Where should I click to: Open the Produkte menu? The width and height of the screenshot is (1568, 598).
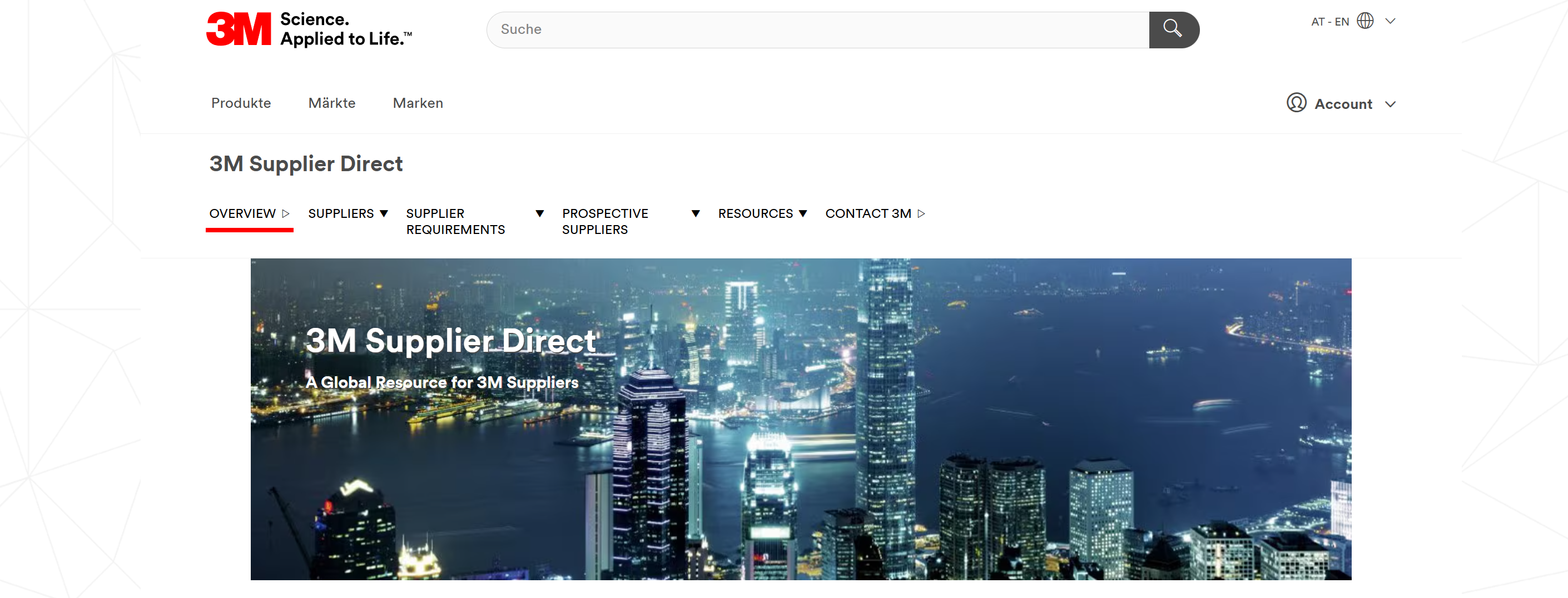(241, 103)
